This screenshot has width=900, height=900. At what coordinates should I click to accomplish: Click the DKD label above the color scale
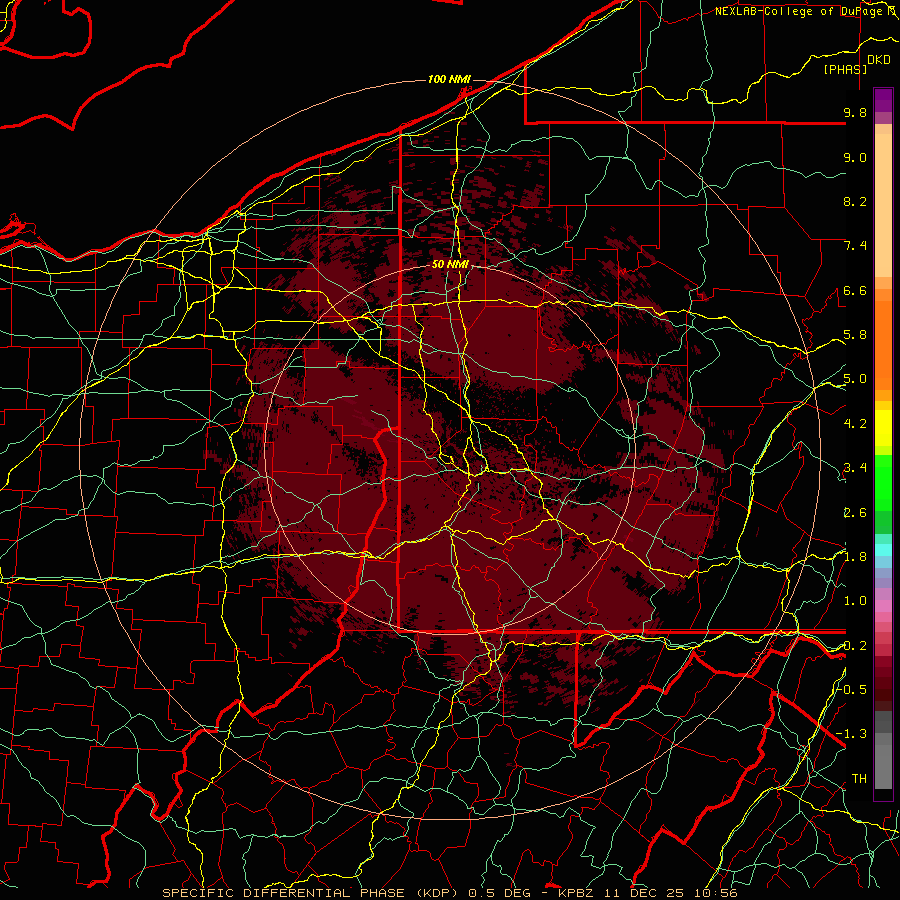pos(878,60)
